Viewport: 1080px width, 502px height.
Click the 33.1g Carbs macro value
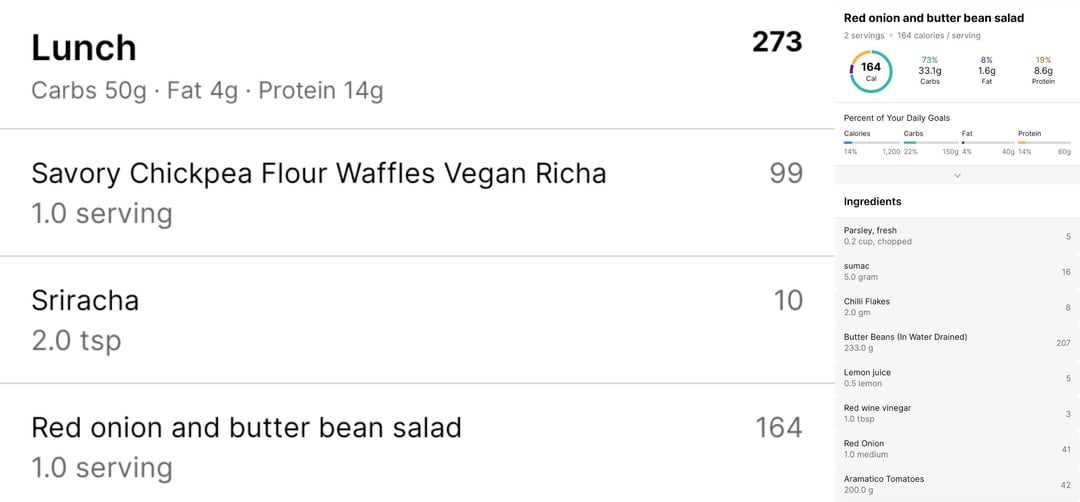coord(930,71)
